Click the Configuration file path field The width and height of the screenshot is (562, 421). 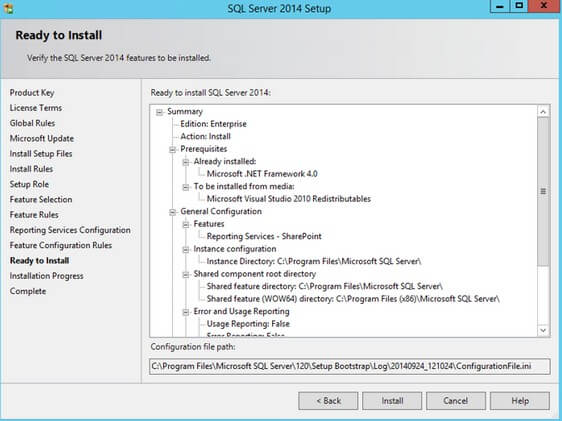350,366
